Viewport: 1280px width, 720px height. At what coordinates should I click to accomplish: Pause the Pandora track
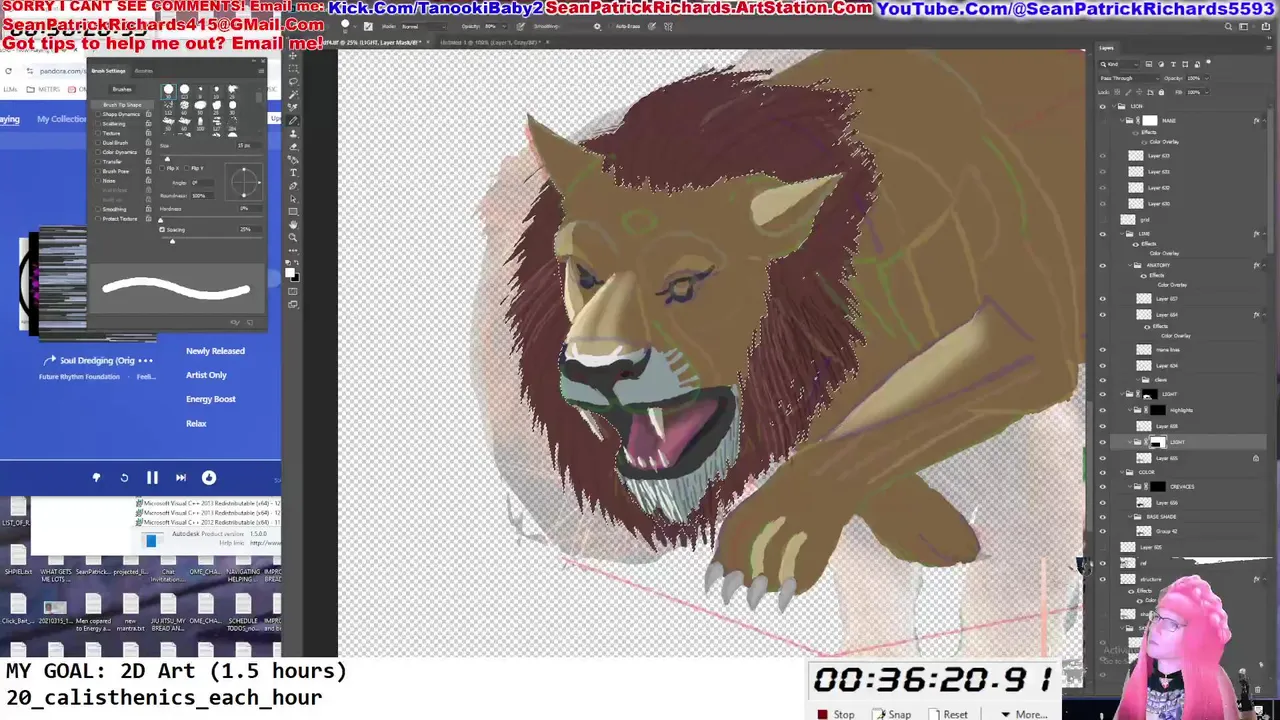click(x=152, y=478)
